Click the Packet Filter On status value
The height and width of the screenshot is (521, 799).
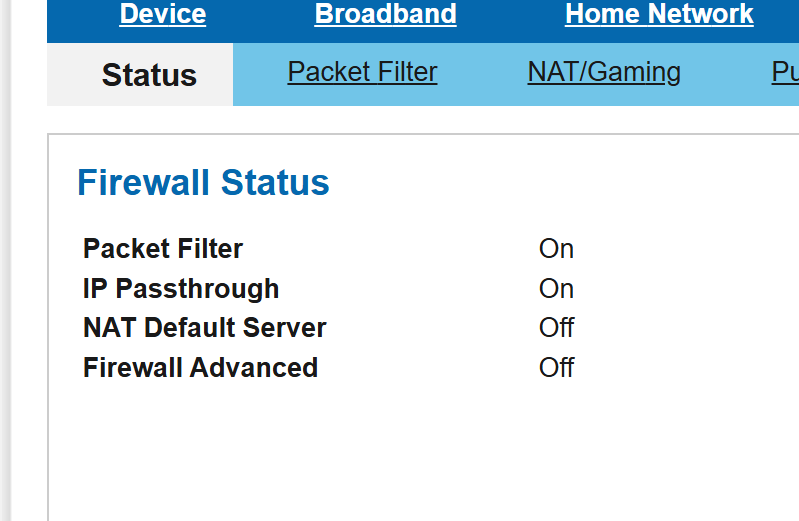coord(556,248)
